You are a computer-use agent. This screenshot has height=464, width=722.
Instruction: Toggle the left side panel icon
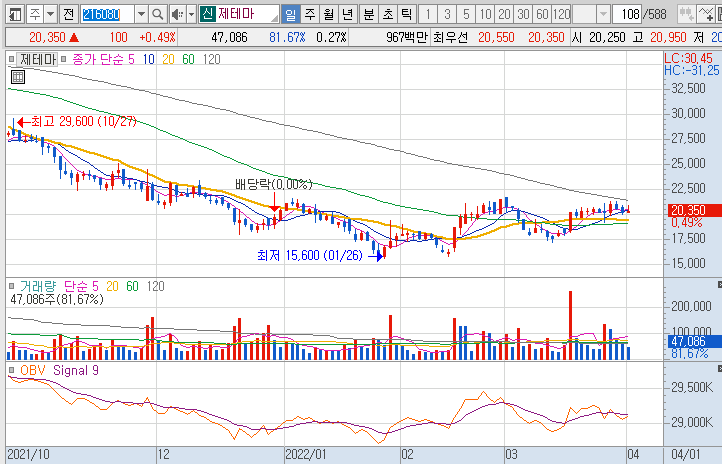(15, 15)
